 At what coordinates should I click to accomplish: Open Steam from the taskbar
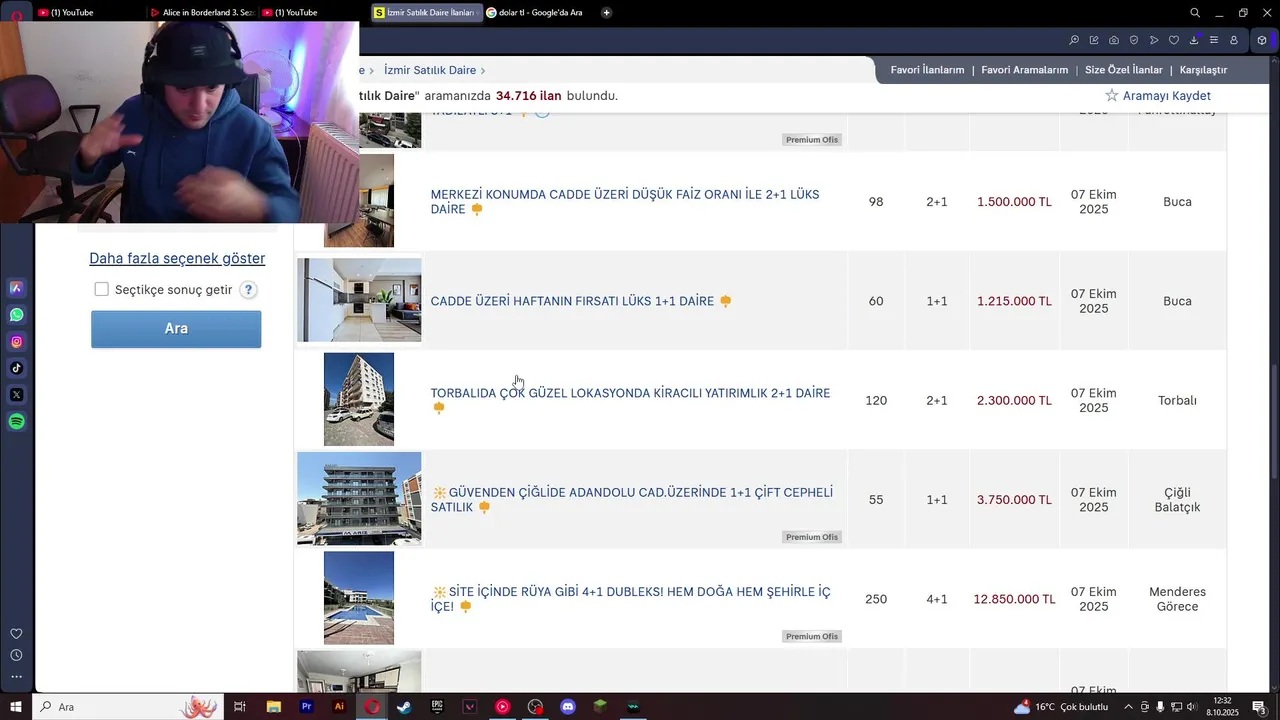404,707
